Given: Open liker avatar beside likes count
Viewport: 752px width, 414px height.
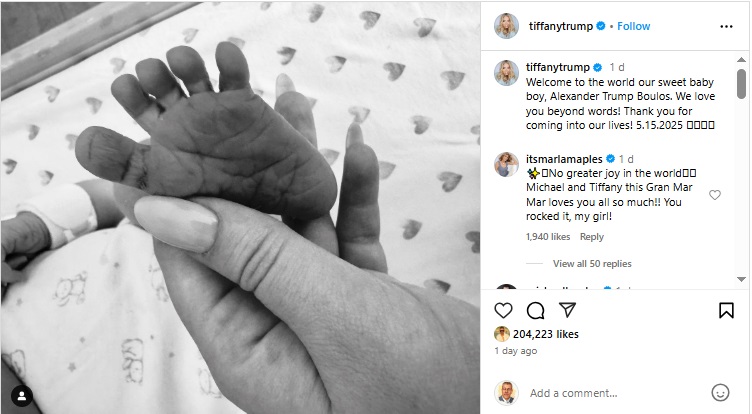Looking at the screenshot, I should point(502,334).
